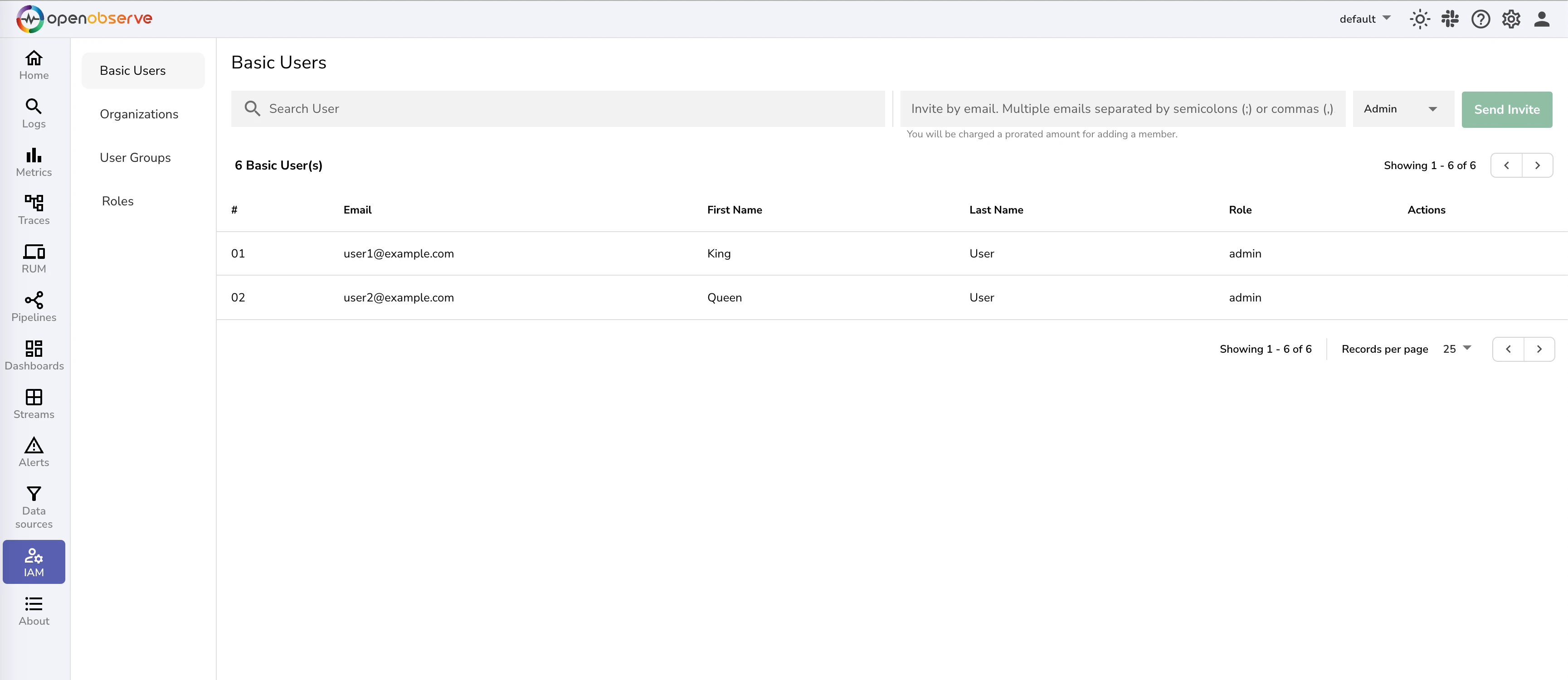Open the Slack community icon
Screen dimensions: 1568x680
(1451, 19)
